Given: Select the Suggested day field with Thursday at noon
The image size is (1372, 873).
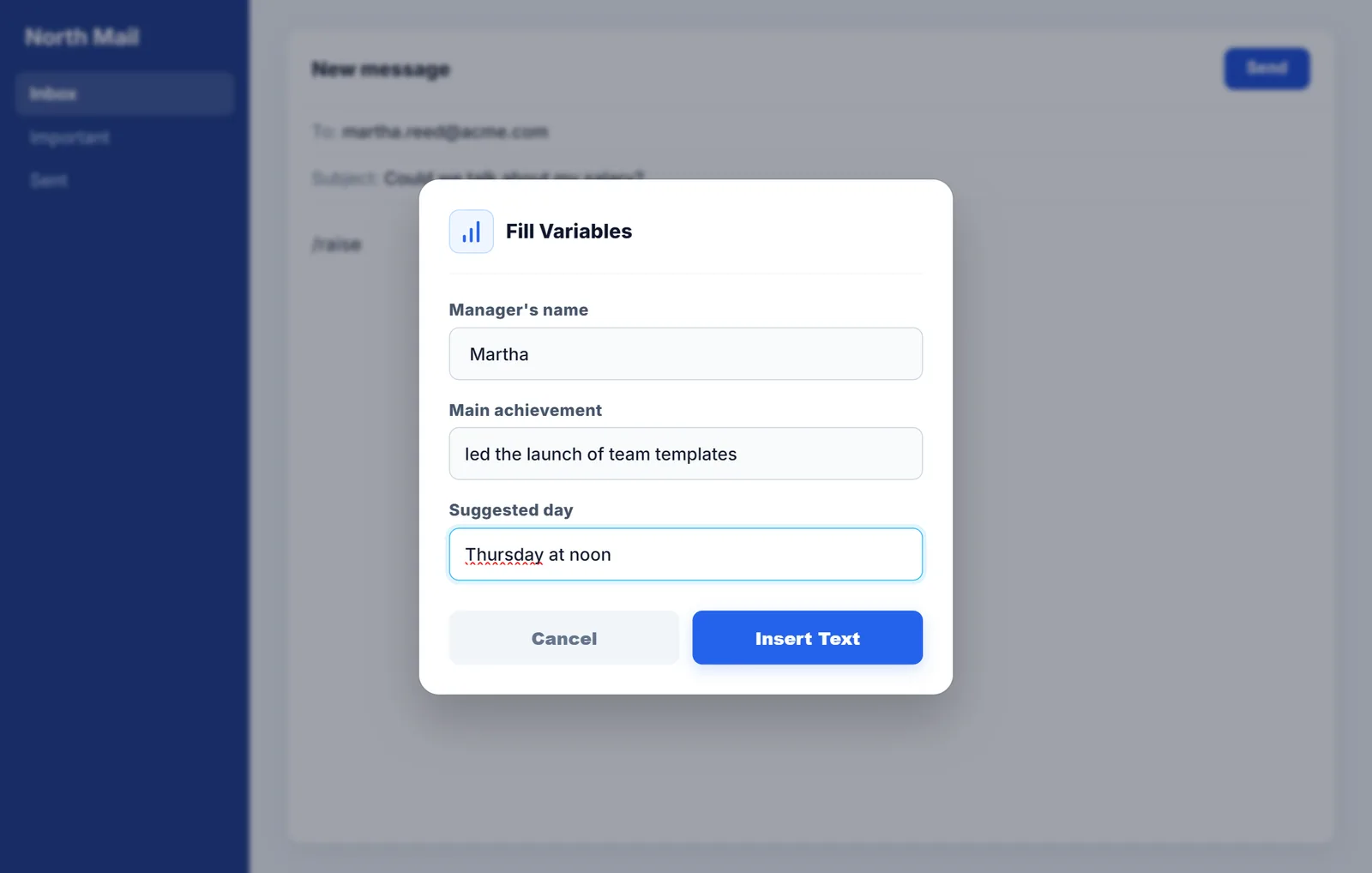Looking at the screenshot, I should 685,554.
